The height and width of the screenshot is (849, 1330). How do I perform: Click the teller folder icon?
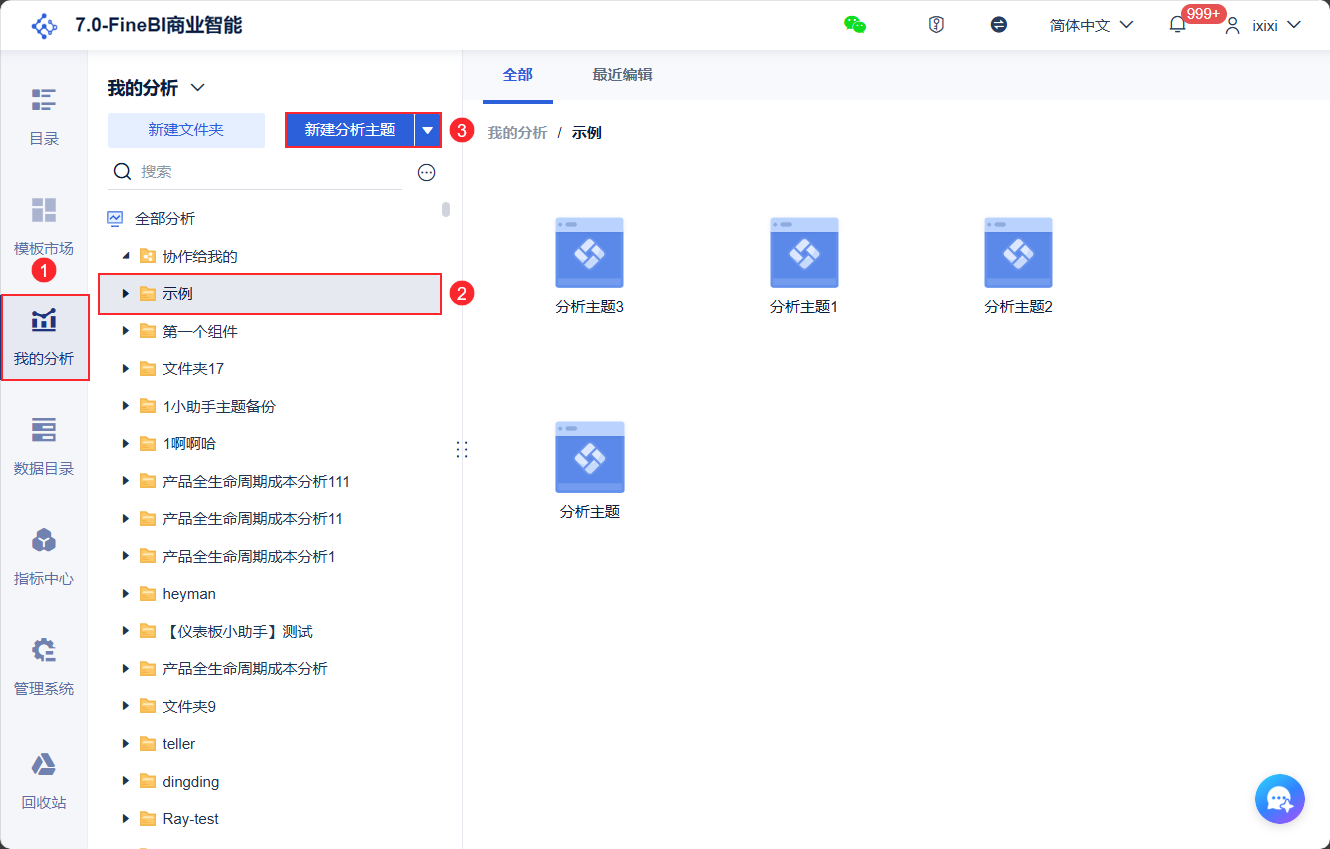coord(148,744)
